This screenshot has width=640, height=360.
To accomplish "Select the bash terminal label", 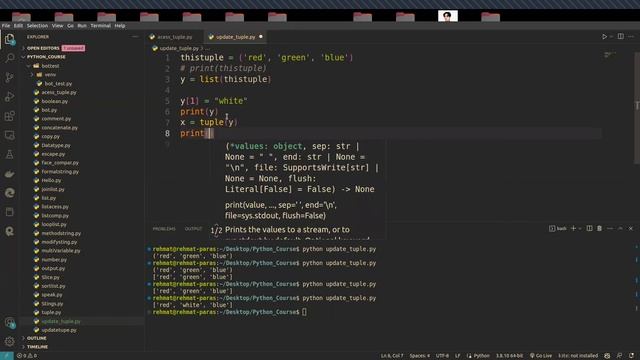I will pos(558,229).
